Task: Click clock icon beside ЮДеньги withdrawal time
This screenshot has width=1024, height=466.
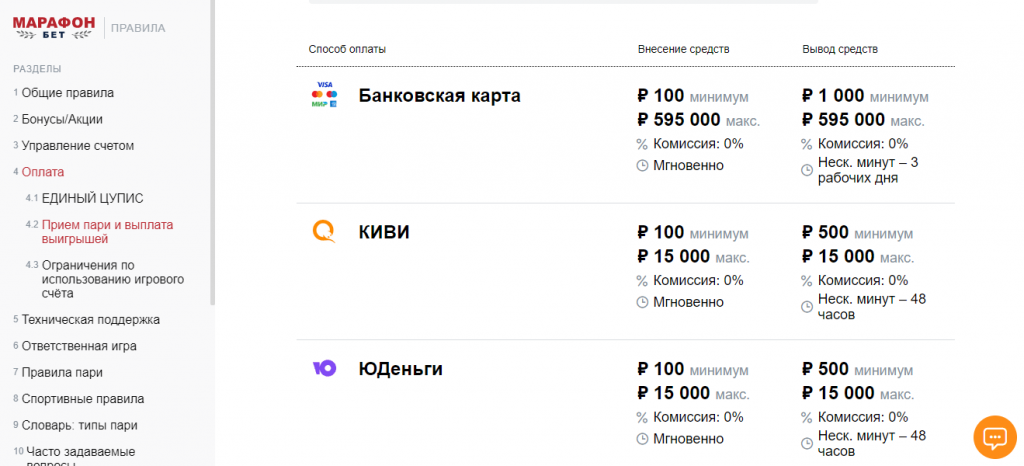Action: [807, 443]
